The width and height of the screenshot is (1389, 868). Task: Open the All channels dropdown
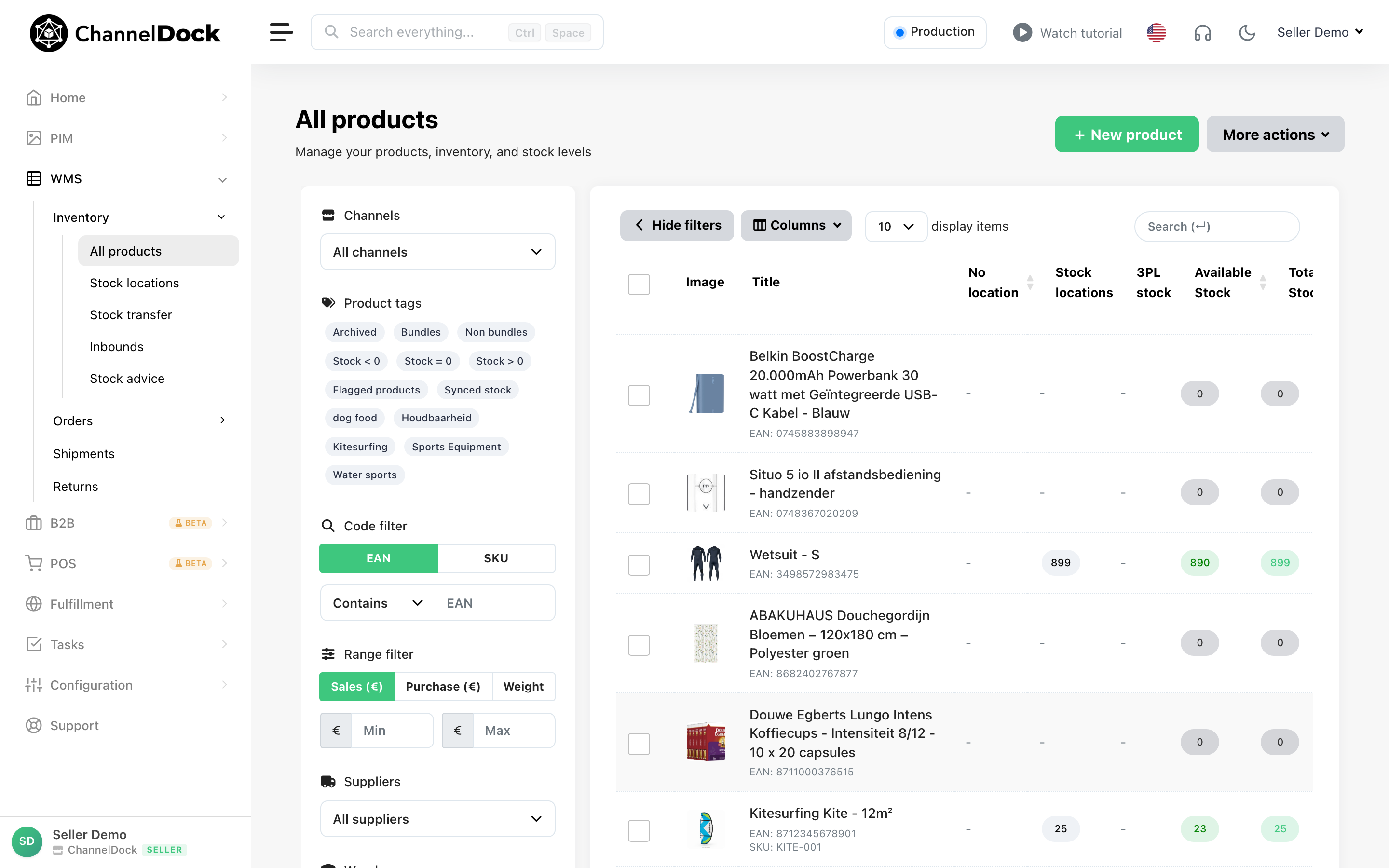[437, 252]
